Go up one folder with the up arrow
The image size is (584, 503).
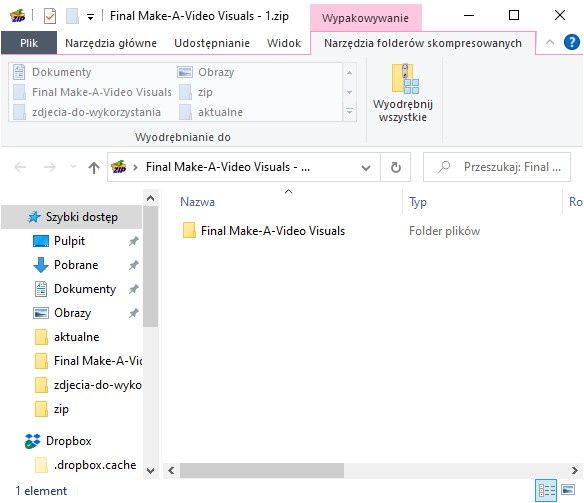(93, 168)
